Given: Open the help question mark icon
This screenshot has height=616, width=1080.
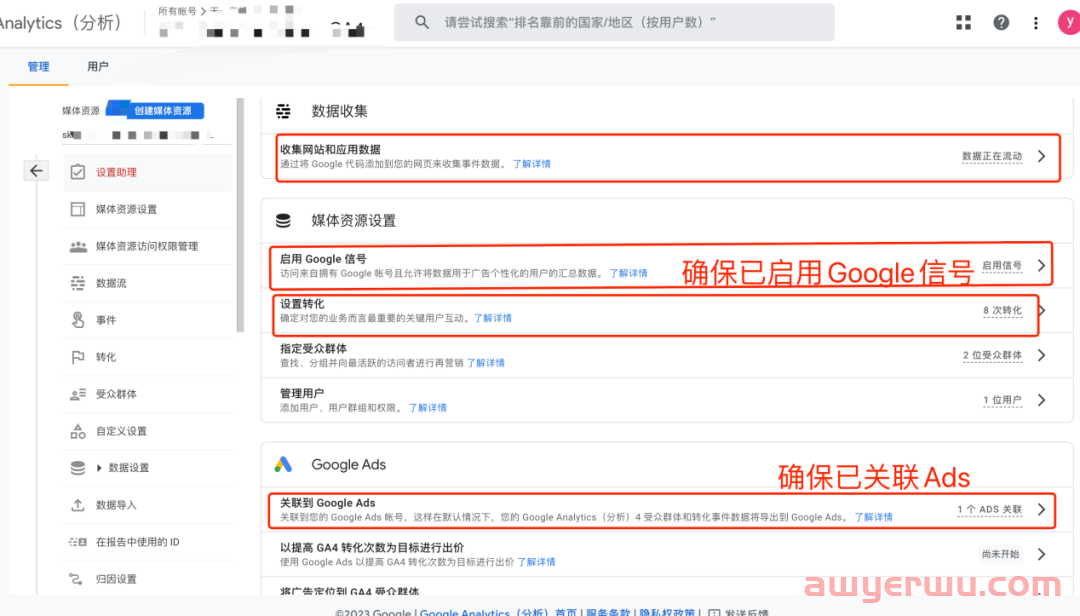Looking at the screenshot, I should (1001, 22).
